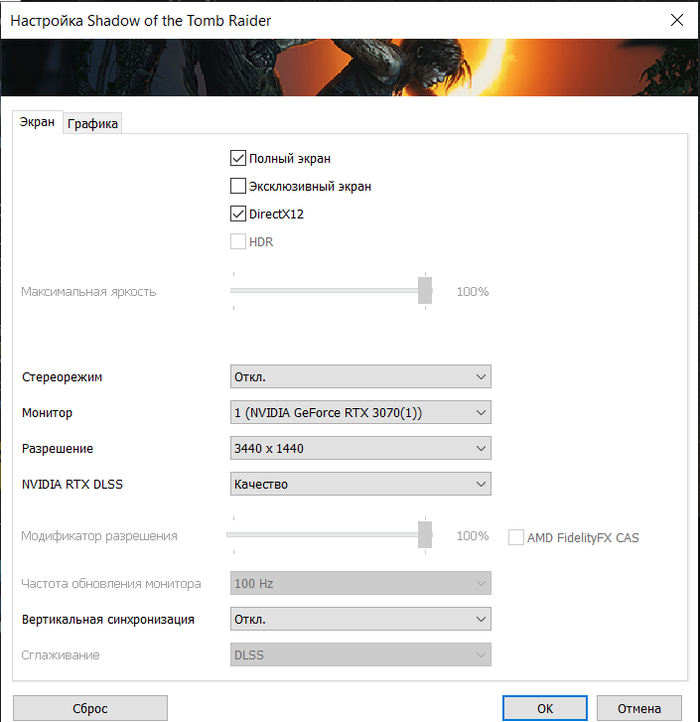Switch to the Графика tab

click(x=92, y=123)
